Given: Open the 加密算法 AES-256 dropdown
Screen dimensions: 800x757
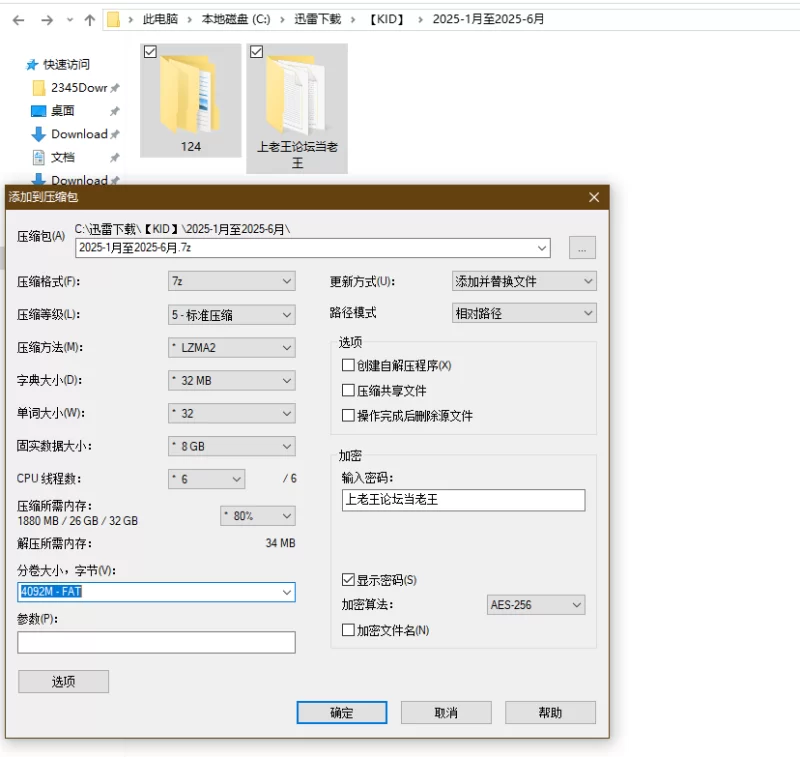Looking at the screenshot, I should pyautogui.click(x=536, y=605).
